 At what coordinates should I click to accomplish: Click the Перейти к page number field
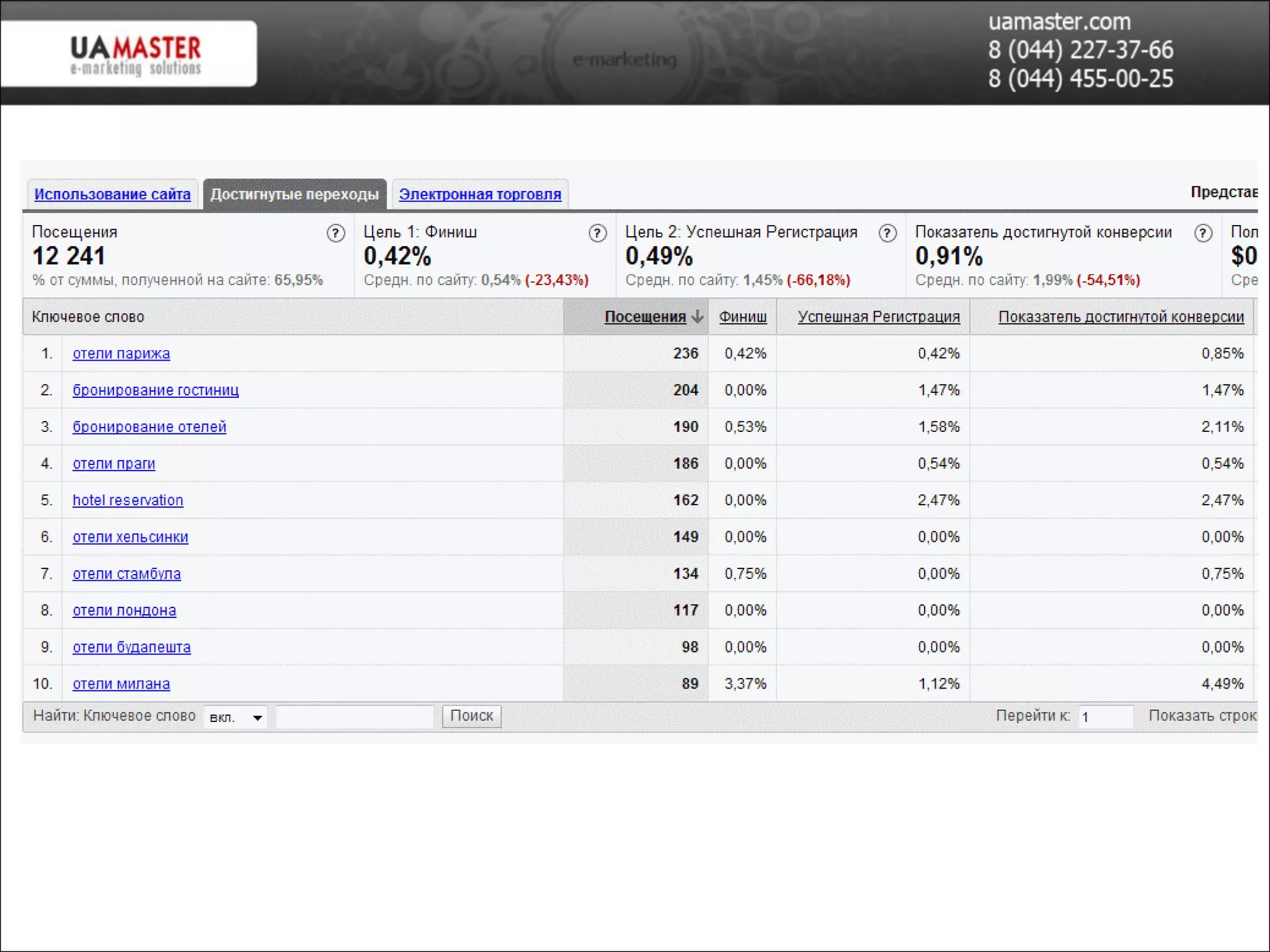1105,716
